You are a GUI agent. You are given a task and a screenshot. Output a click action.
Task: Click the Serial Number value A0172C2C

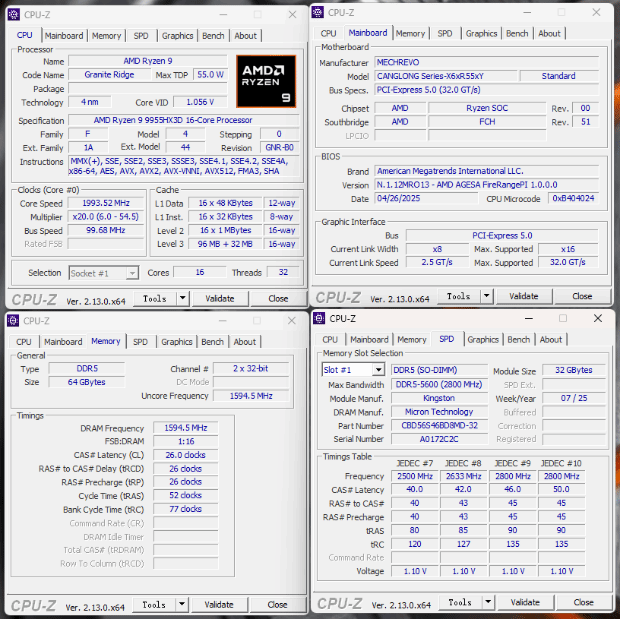pos(439,439)
